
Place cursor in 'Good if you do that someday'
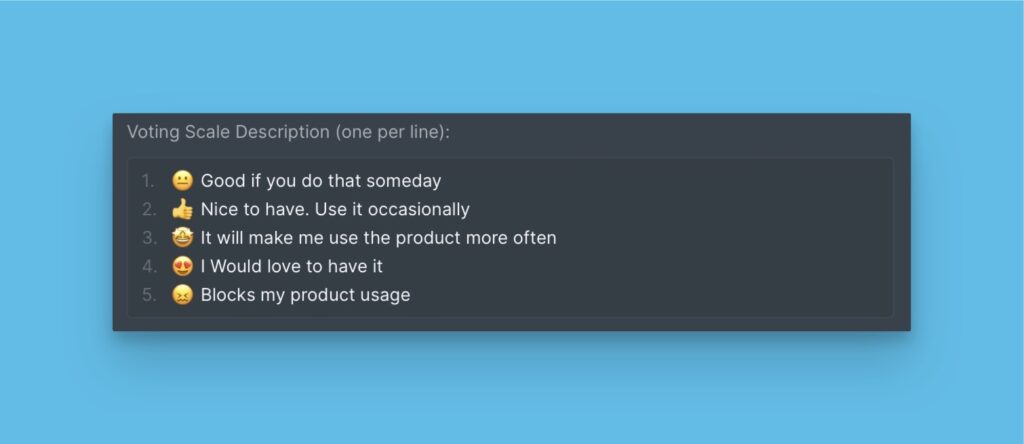point(300,181)
